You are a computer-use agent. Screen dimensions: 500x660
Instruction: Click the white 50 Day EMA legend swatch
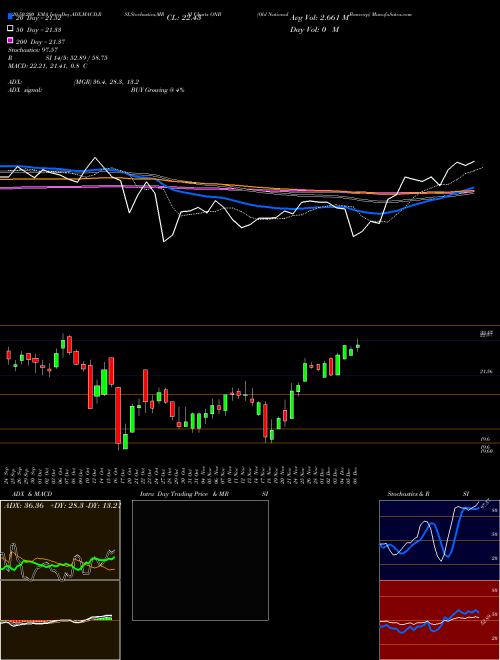tap(10, 29)
